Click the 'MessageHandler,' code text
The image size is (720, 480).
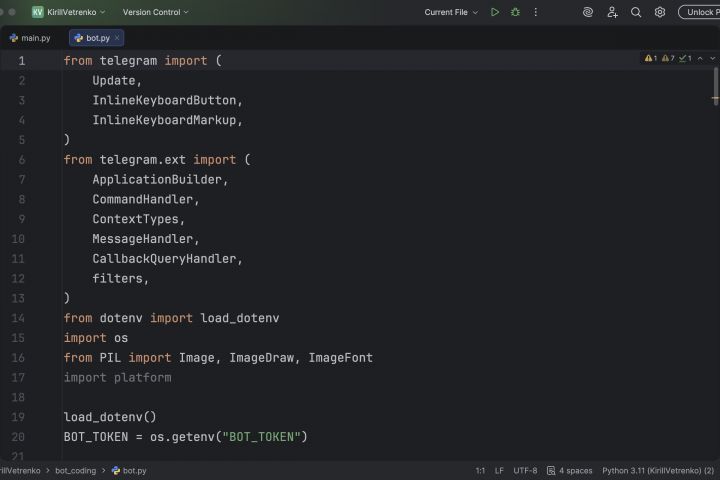pos(146,239)
